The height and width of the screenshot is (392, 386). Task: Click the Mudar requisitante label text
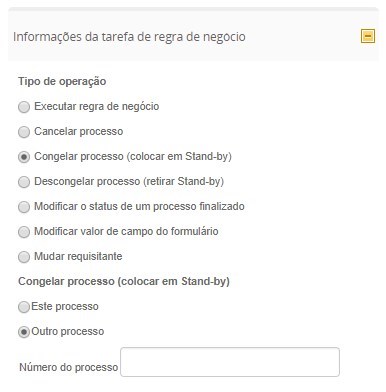(x=78, y=257)
